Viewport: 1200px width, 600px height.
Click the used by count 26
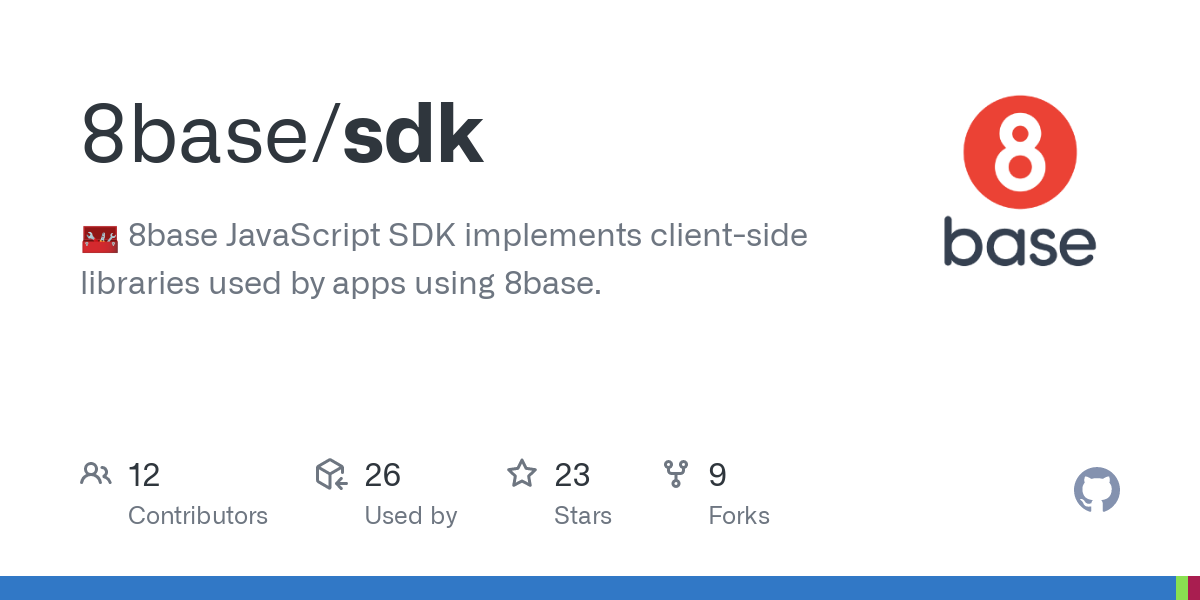click(383, 475)
